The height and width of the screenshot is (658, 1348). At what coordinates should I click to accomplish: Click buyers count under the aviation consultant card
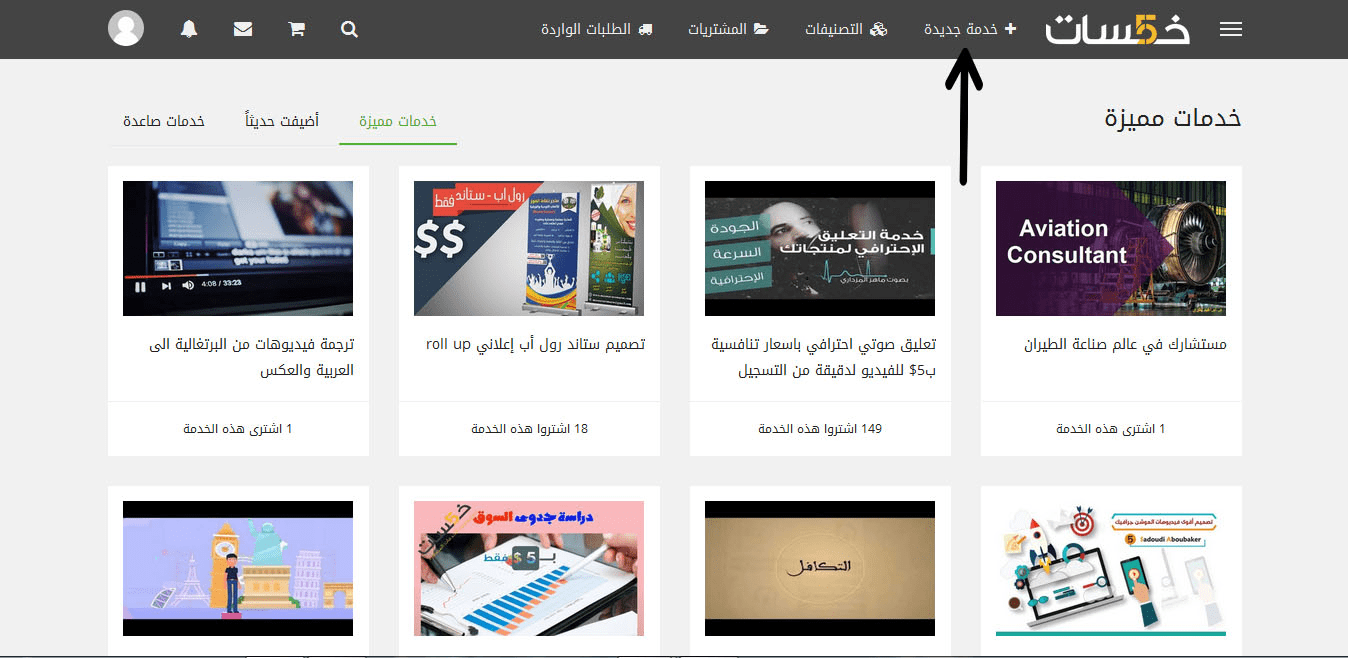(x=1111, y=429)
